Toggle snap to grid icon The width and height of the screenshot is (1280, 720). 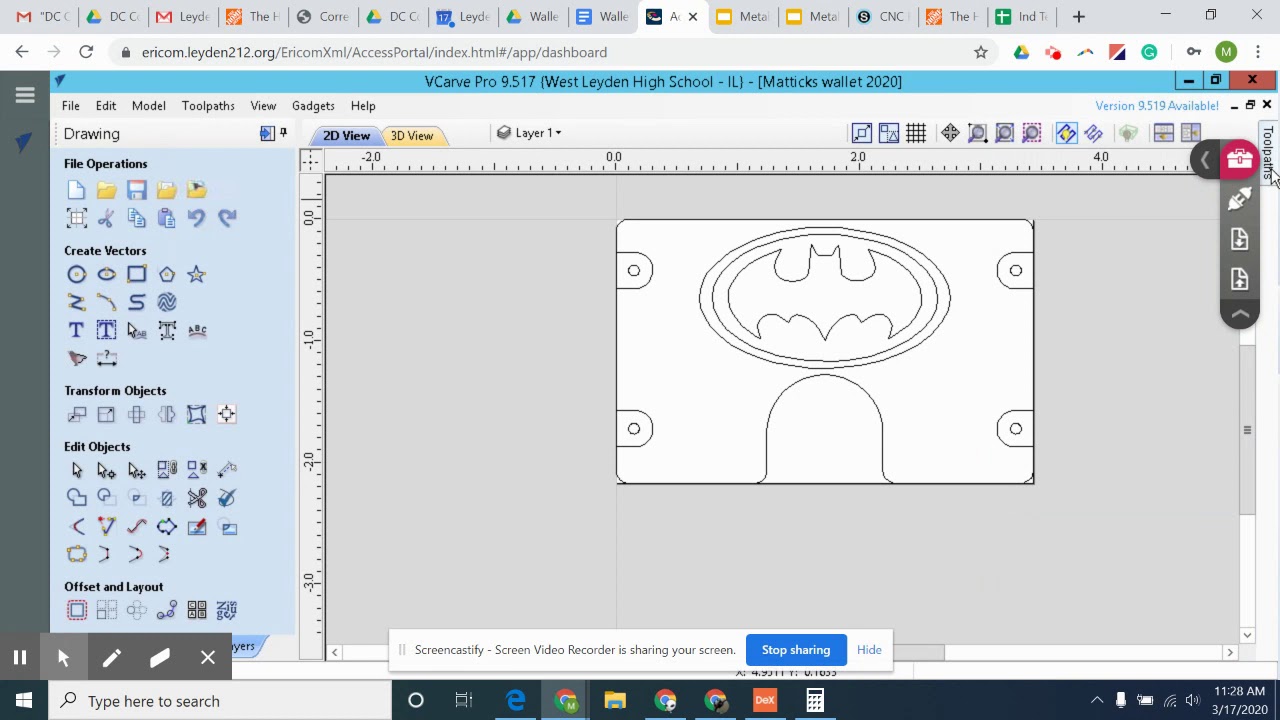pos(916,133)
